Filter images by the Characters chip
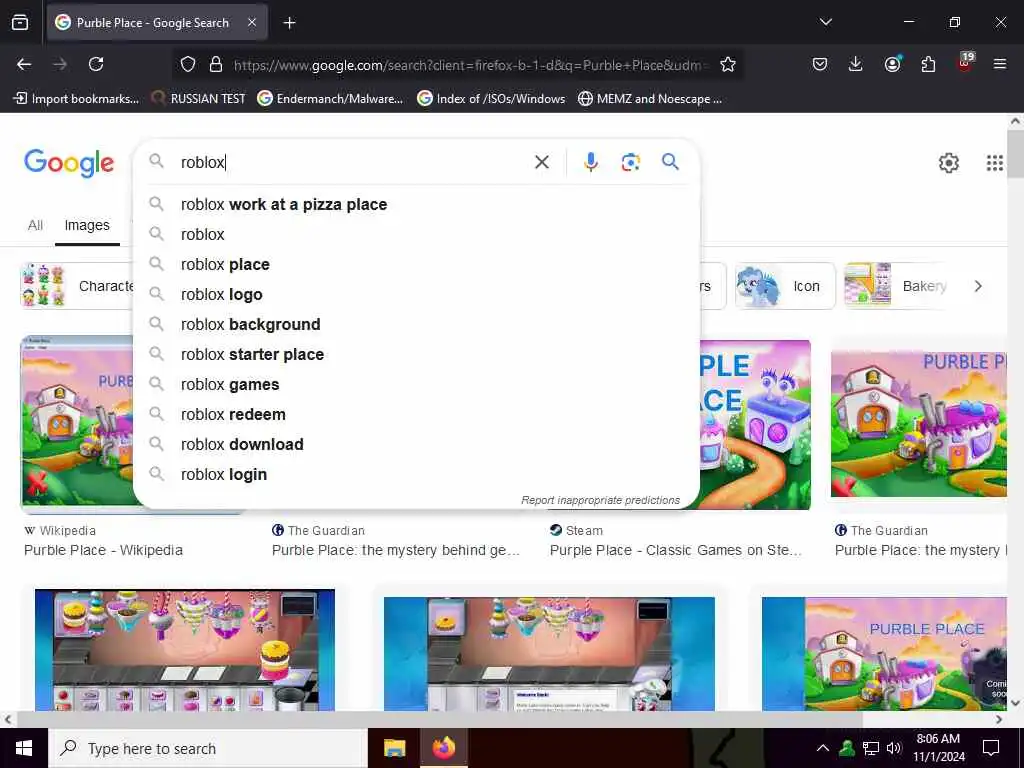The image size is (1024, 768). click(x=77, y=286)
